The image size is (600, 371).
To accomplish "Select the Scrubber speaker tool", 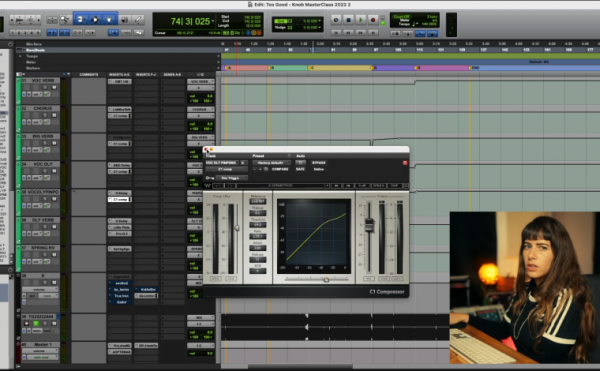I will click(125, 20).
